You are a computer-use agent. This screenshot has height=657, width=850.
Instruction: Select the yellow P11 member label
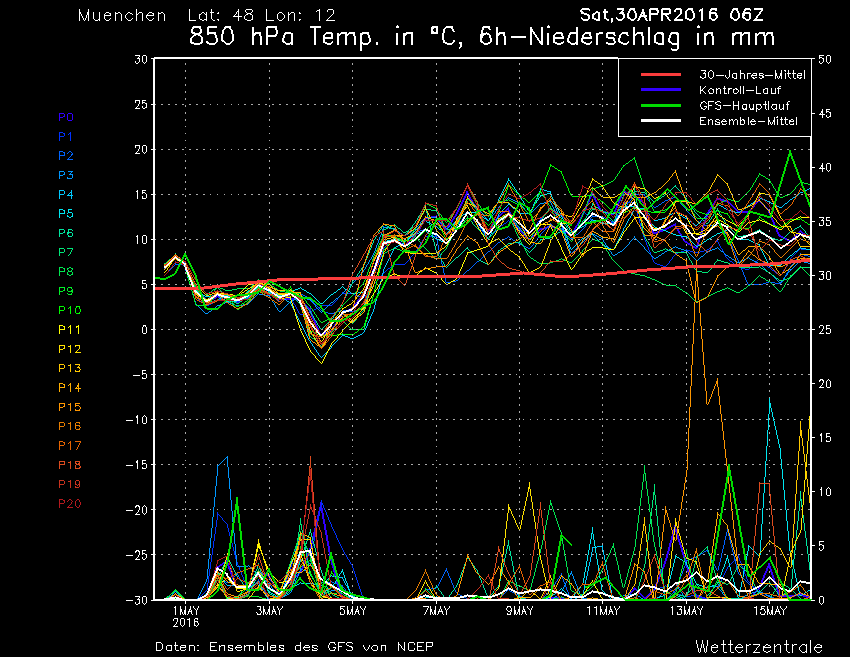coord(70,330)
